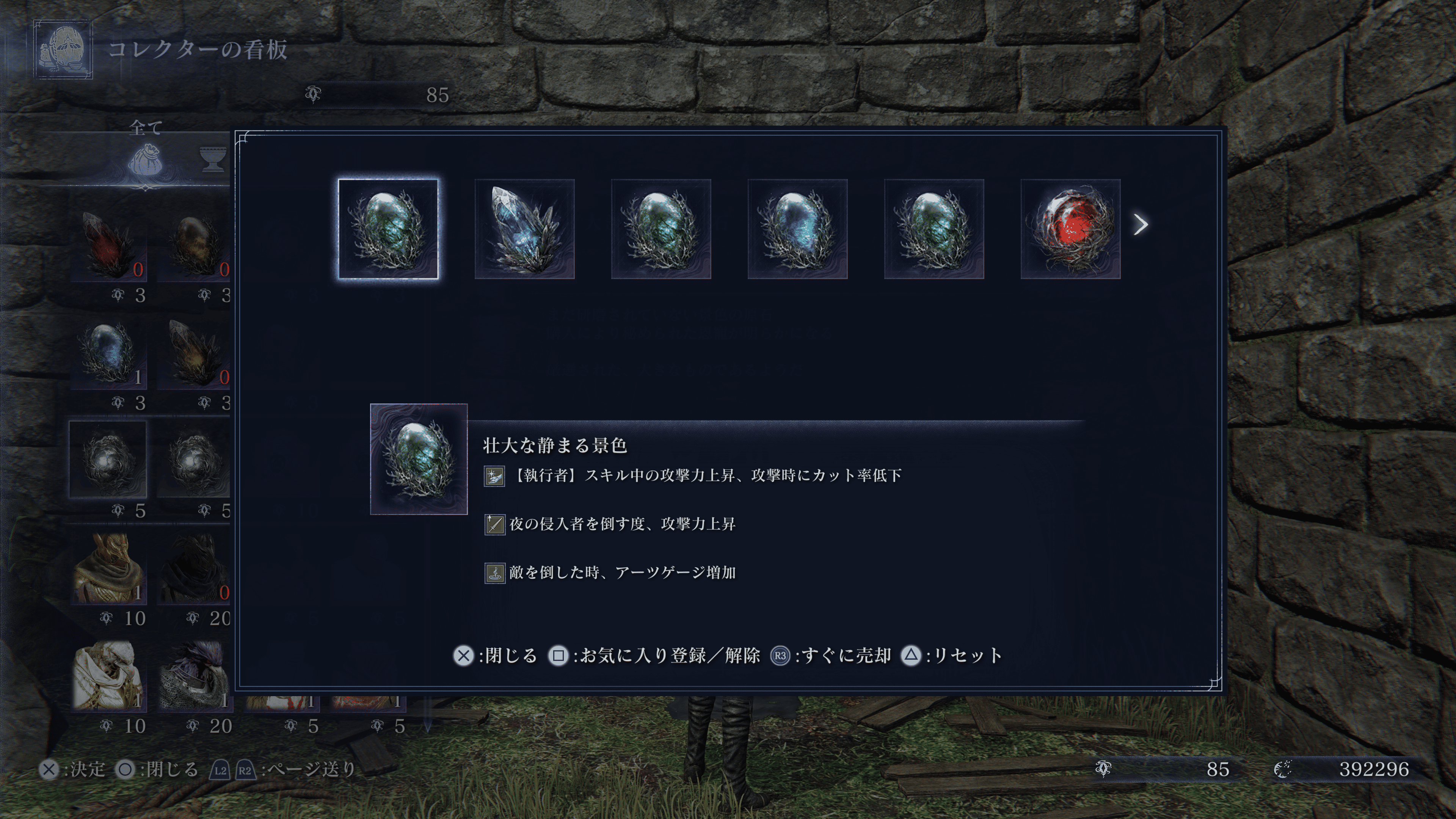Select the blue crystal shard relic
This screenshot has width=1456, height=819.
(524, 229)
